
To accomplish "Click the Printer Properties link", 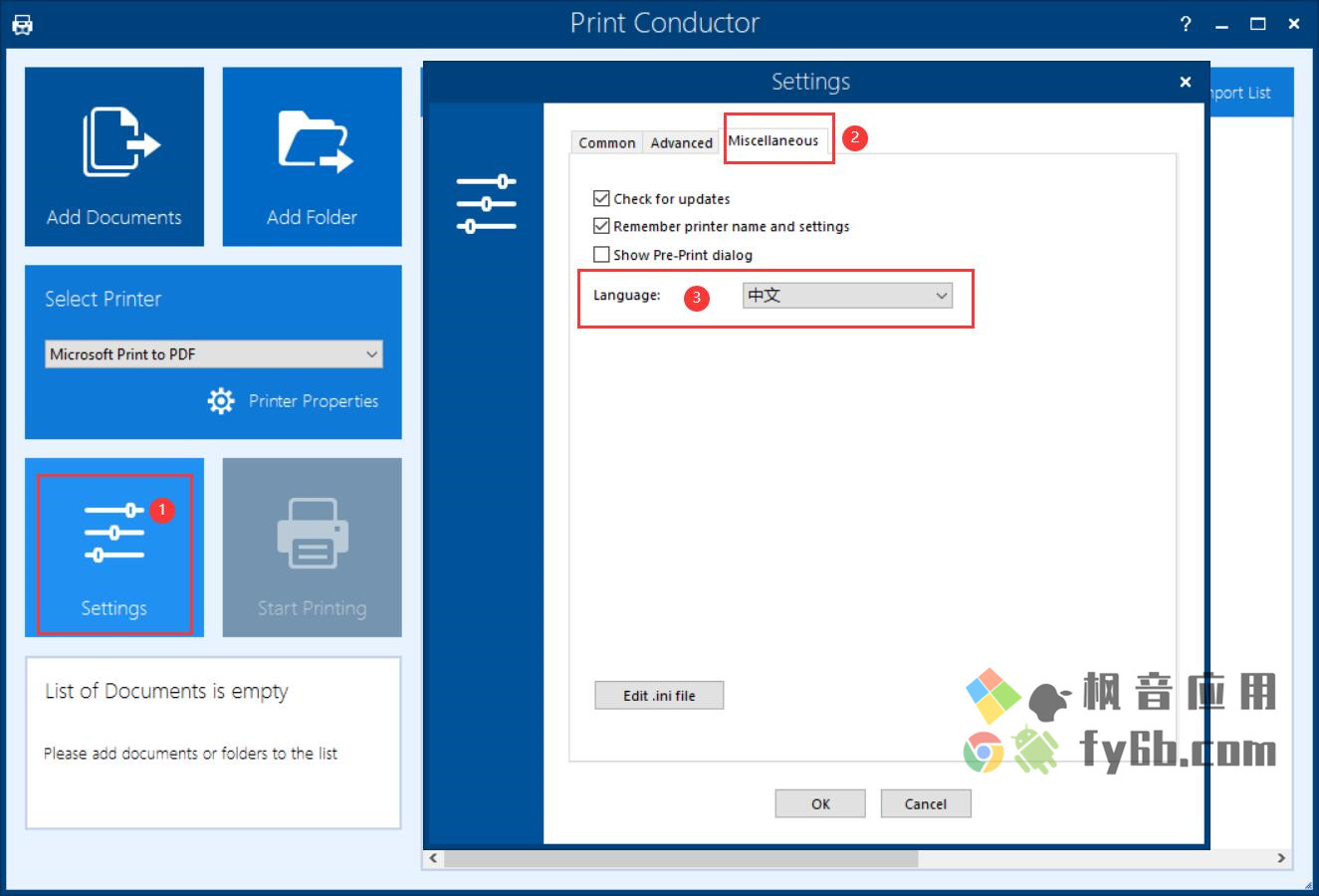I will tap(314, 401).
